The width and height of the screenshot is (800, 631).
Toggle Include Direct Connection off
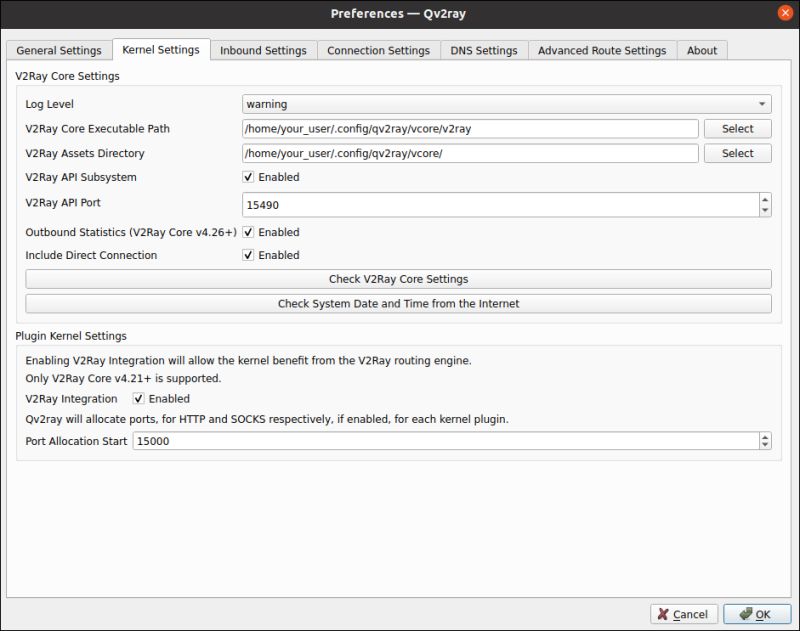coord(246,255)
